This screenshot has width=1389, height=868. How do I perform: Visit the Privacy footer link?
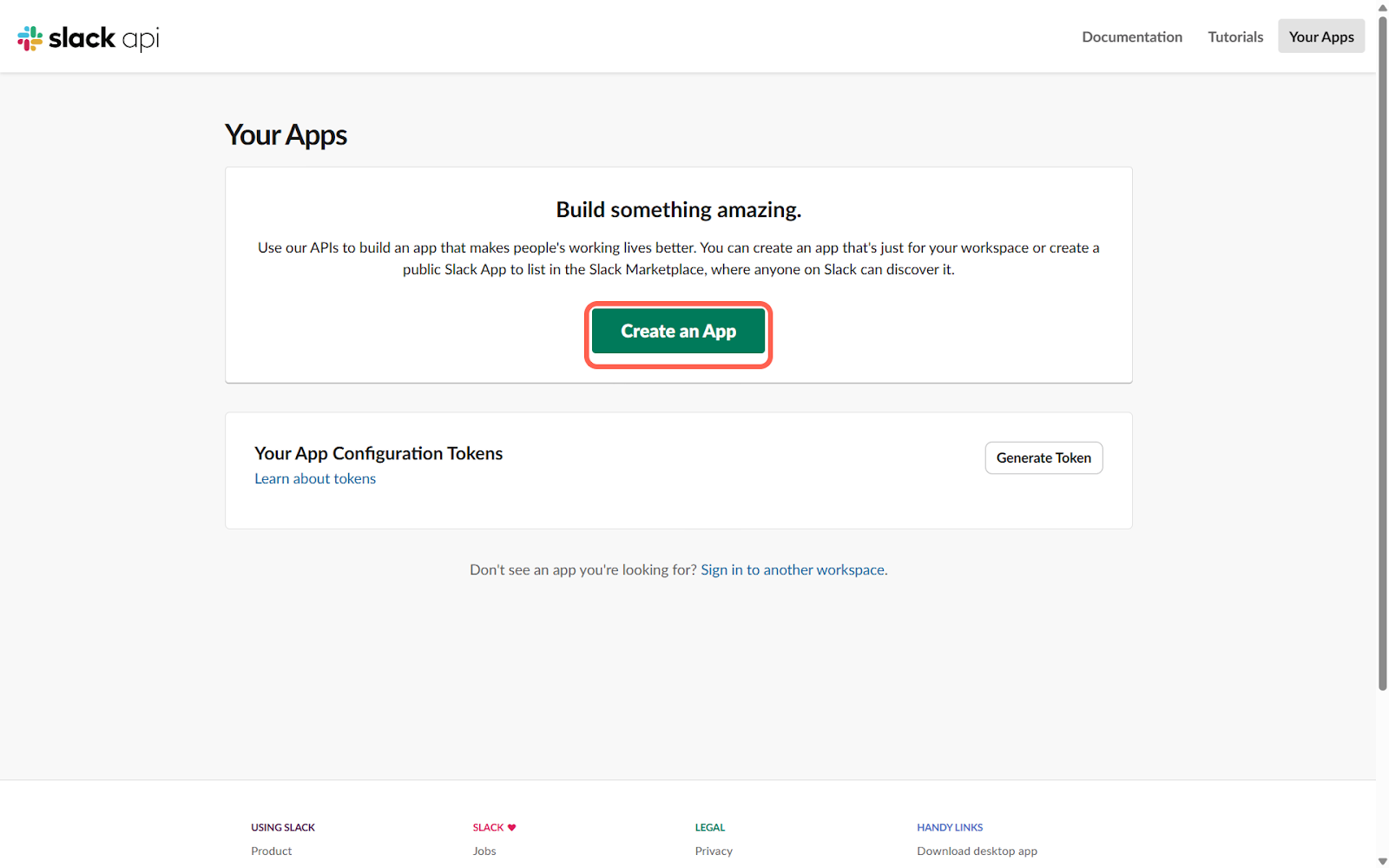(714, 851)
